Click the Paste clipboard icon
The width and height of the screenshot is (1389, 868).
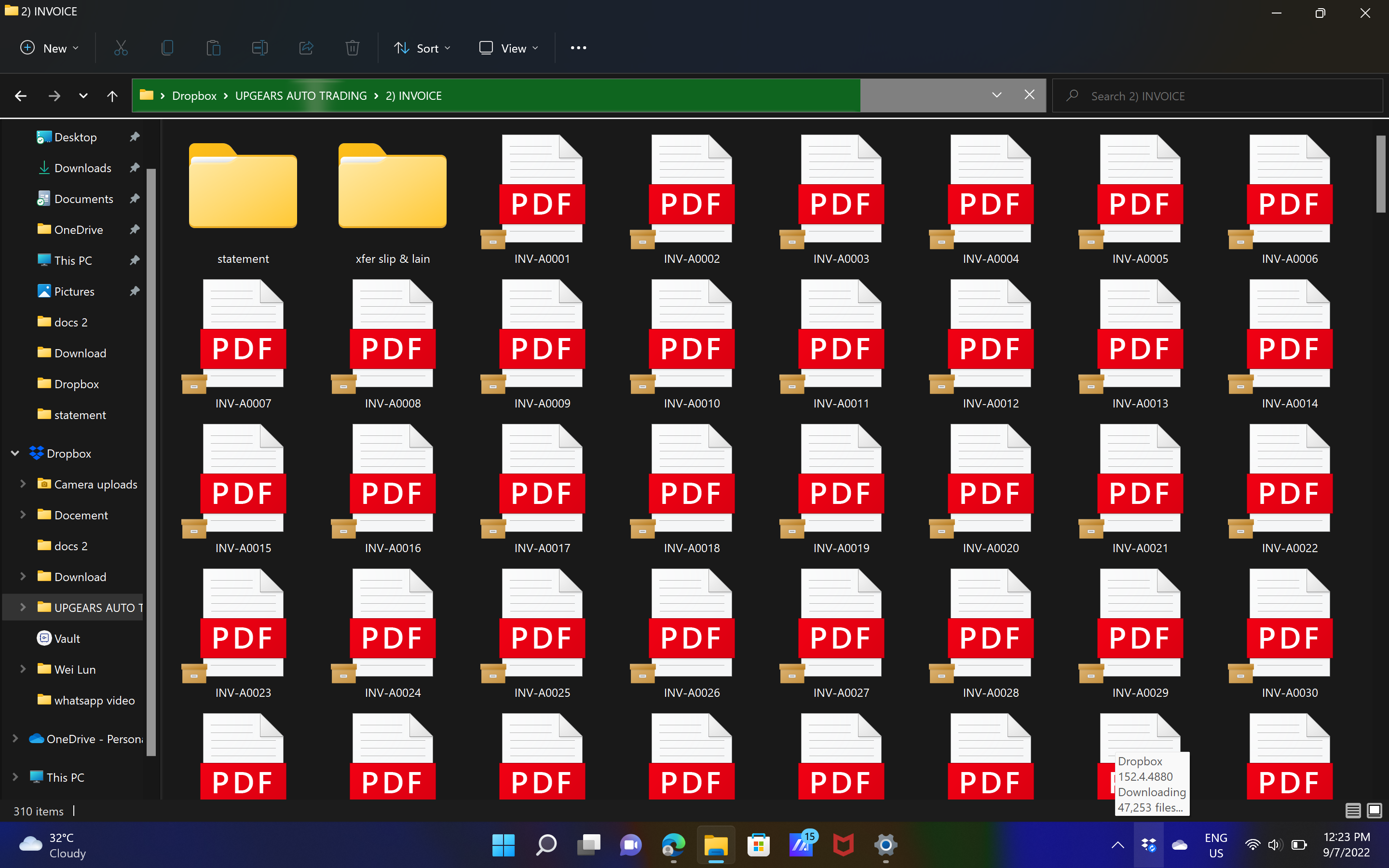214,48
